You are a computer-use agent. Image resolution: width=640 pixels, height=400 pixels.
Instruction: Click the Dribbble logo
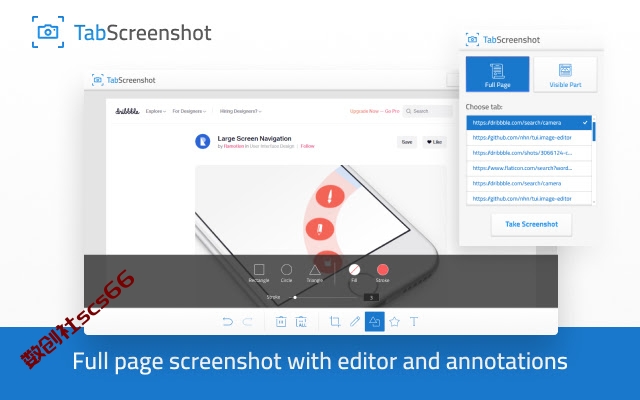tap(127, 111)
